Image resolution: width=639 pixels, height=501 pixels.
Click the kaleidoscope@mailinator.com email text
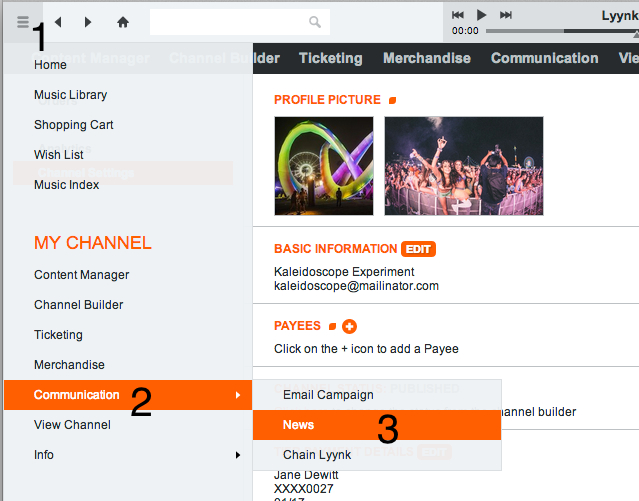click(x=356, y=286)
